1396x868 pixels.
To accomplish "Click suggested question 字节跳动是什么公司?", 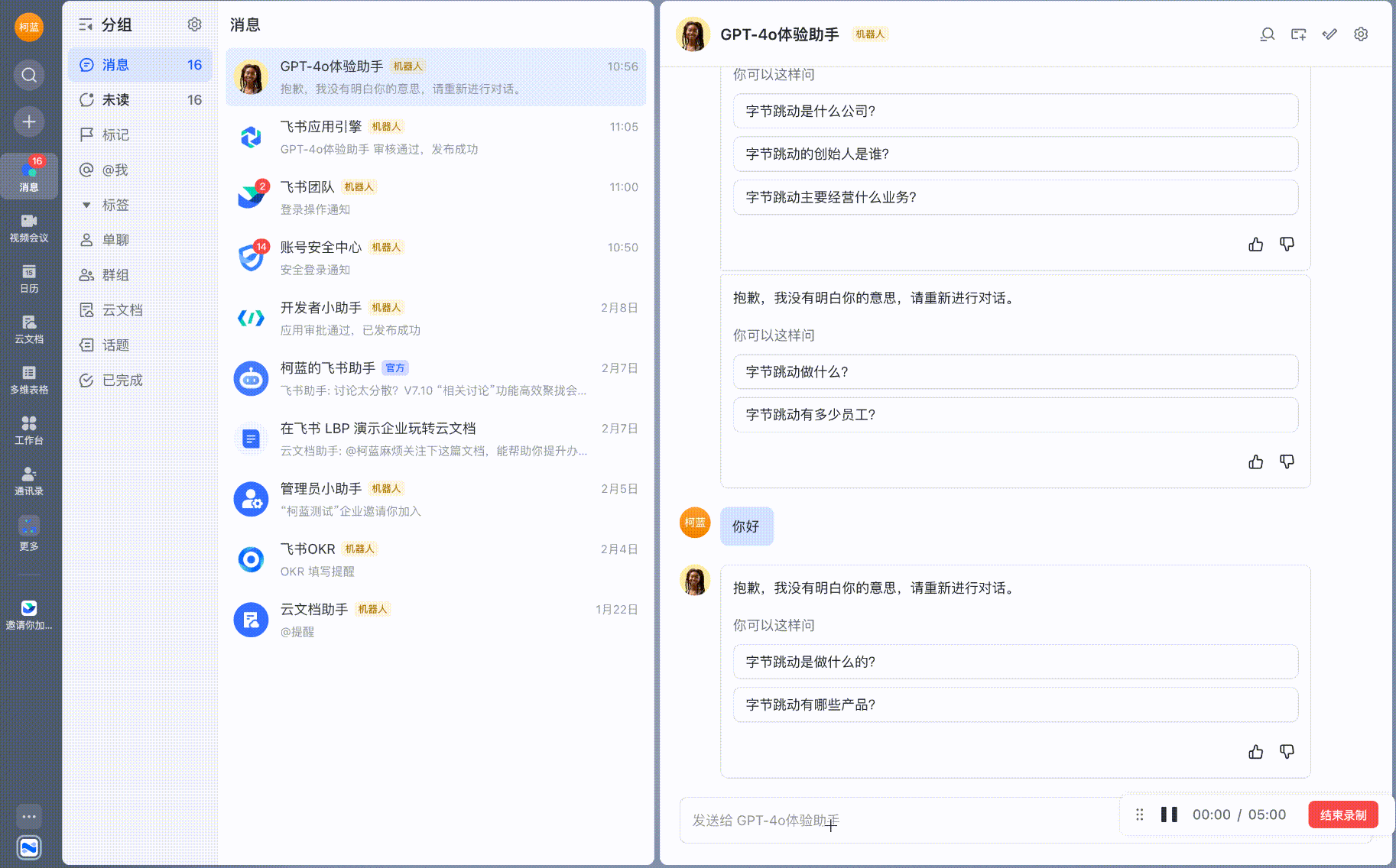I will [x=1015, y=111].
